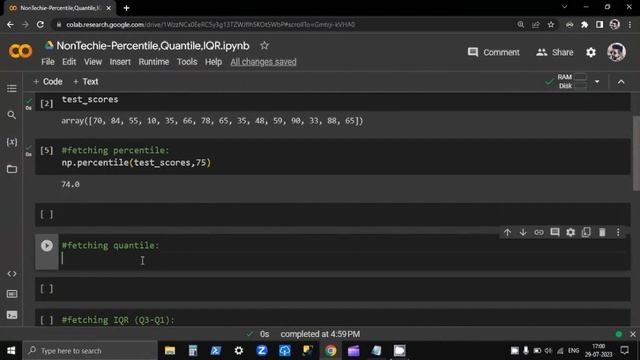Open the user account avatar
Screen dimensions: 640x360
[616, 52]
